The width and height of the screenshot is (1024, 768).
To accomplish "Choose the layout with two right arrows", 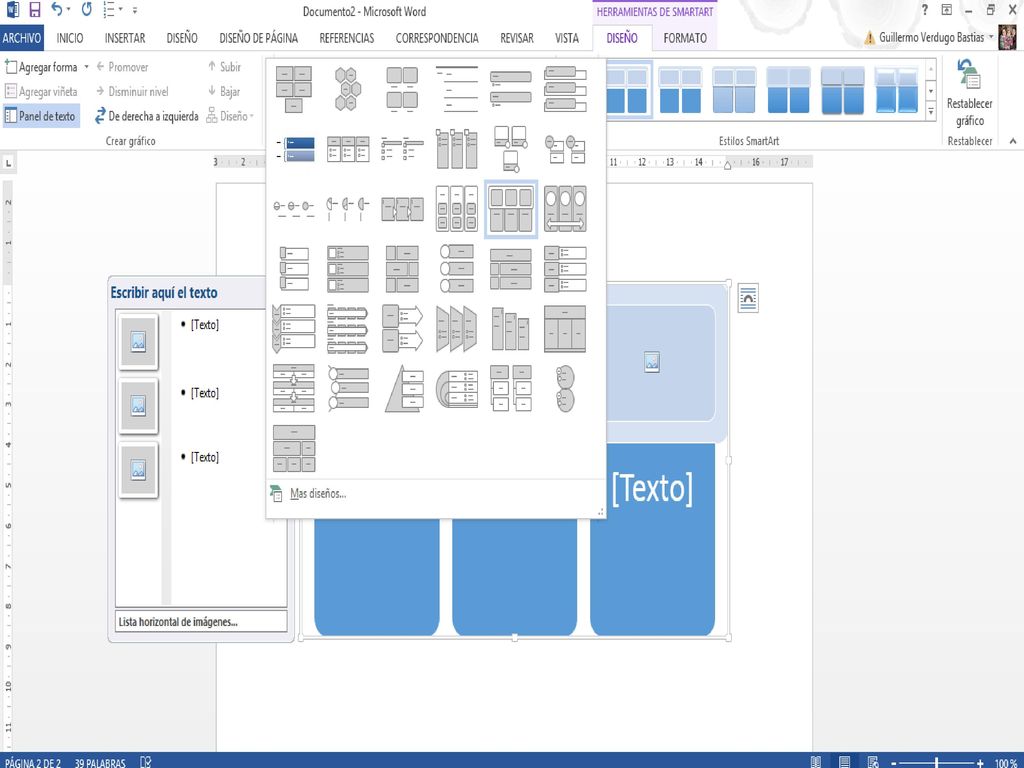I will 402,328.
